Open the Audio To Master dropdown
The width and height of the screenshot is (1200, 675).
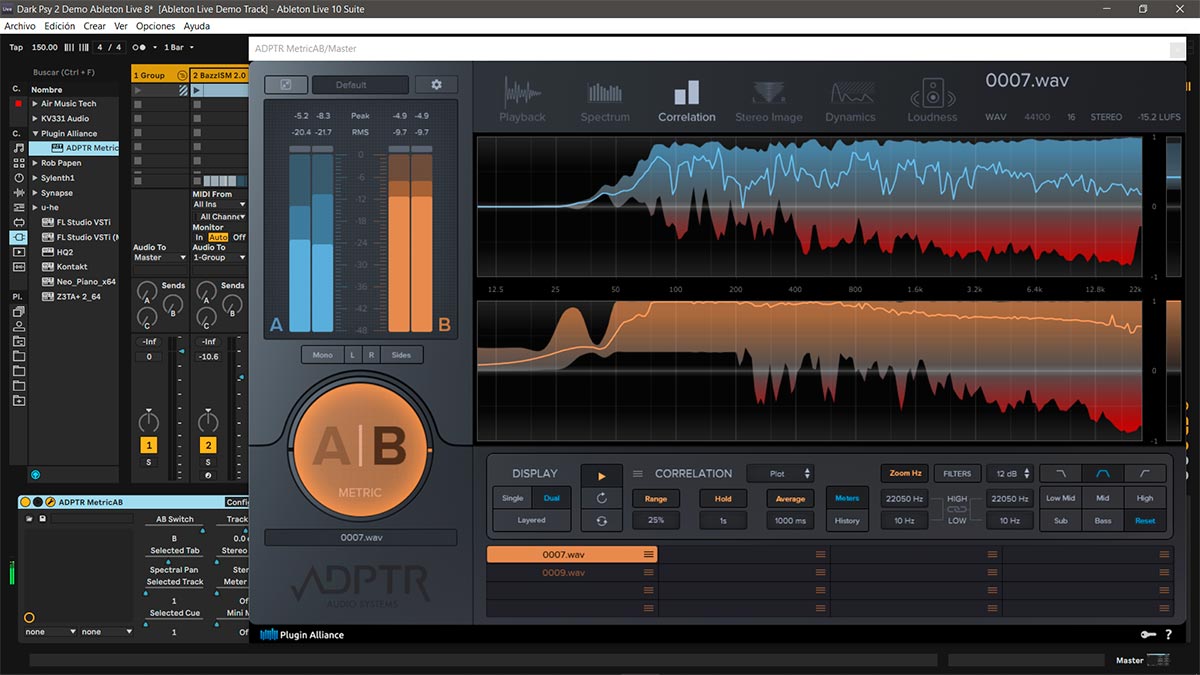pos(160,258)
